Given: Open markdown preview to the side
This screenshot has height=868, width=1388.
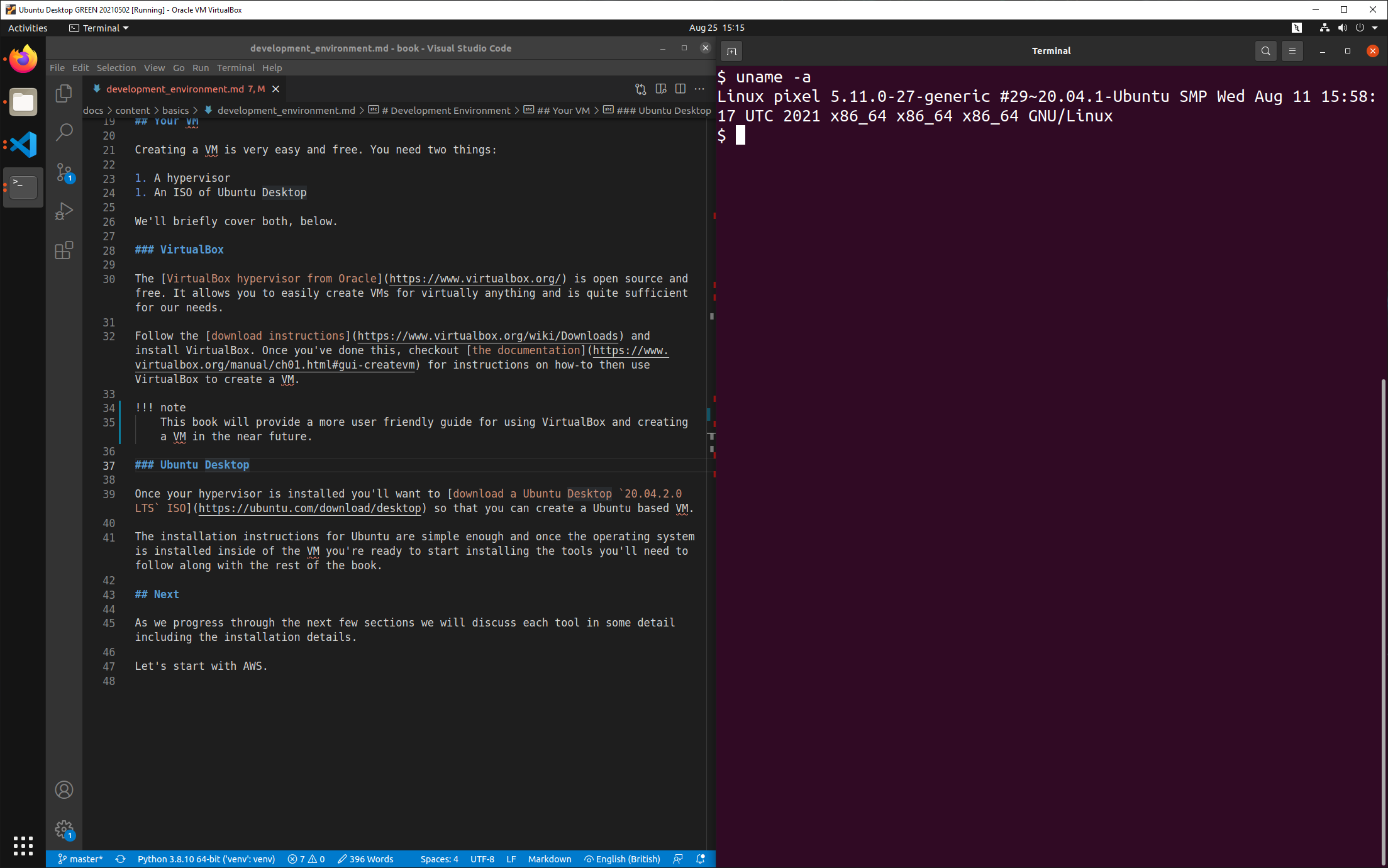Looking at the screenshot, I should (x=660, y=89).
